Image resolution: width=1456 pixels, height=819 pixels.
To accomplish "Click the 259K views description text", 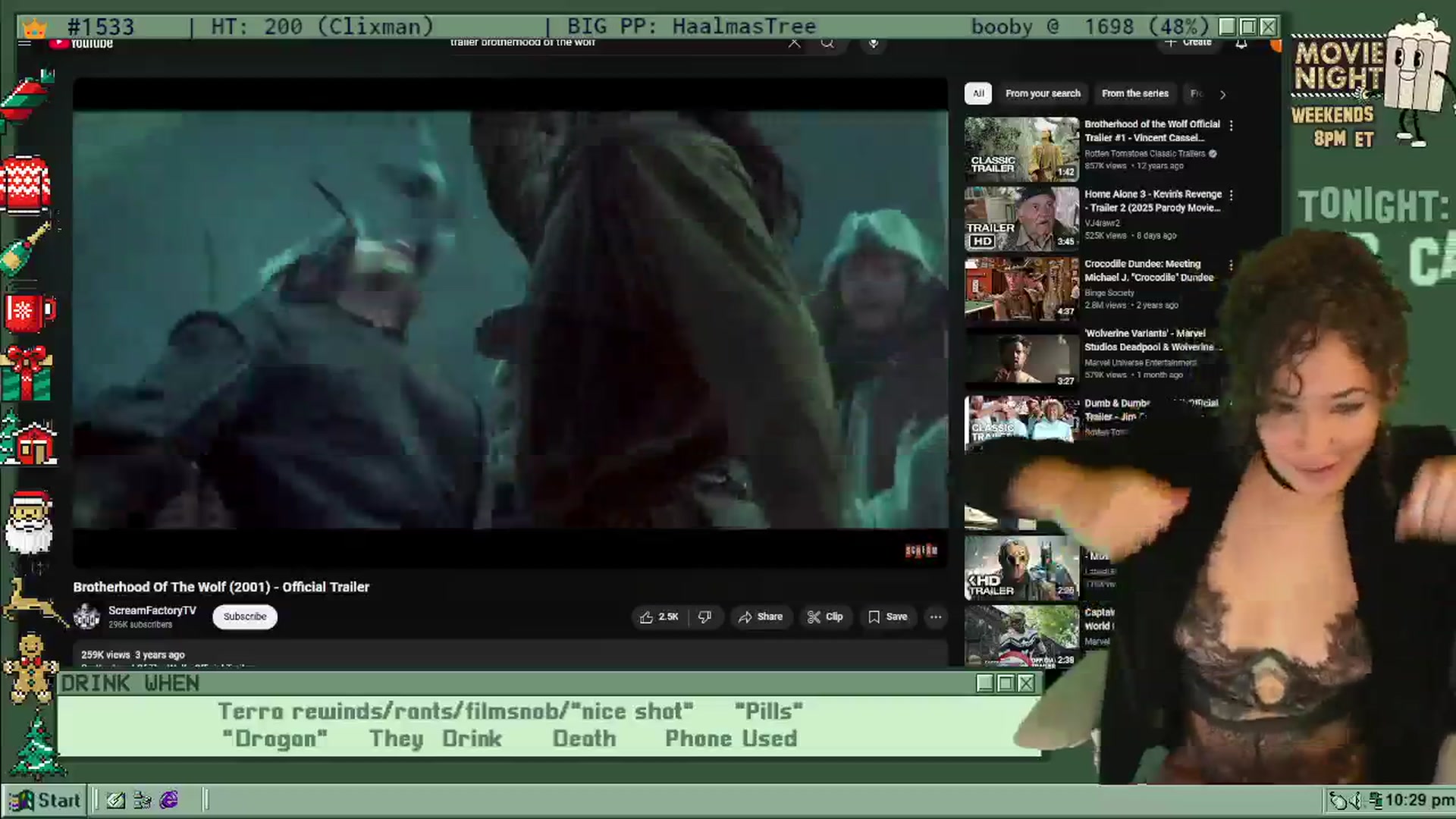I will click(133, 654).
